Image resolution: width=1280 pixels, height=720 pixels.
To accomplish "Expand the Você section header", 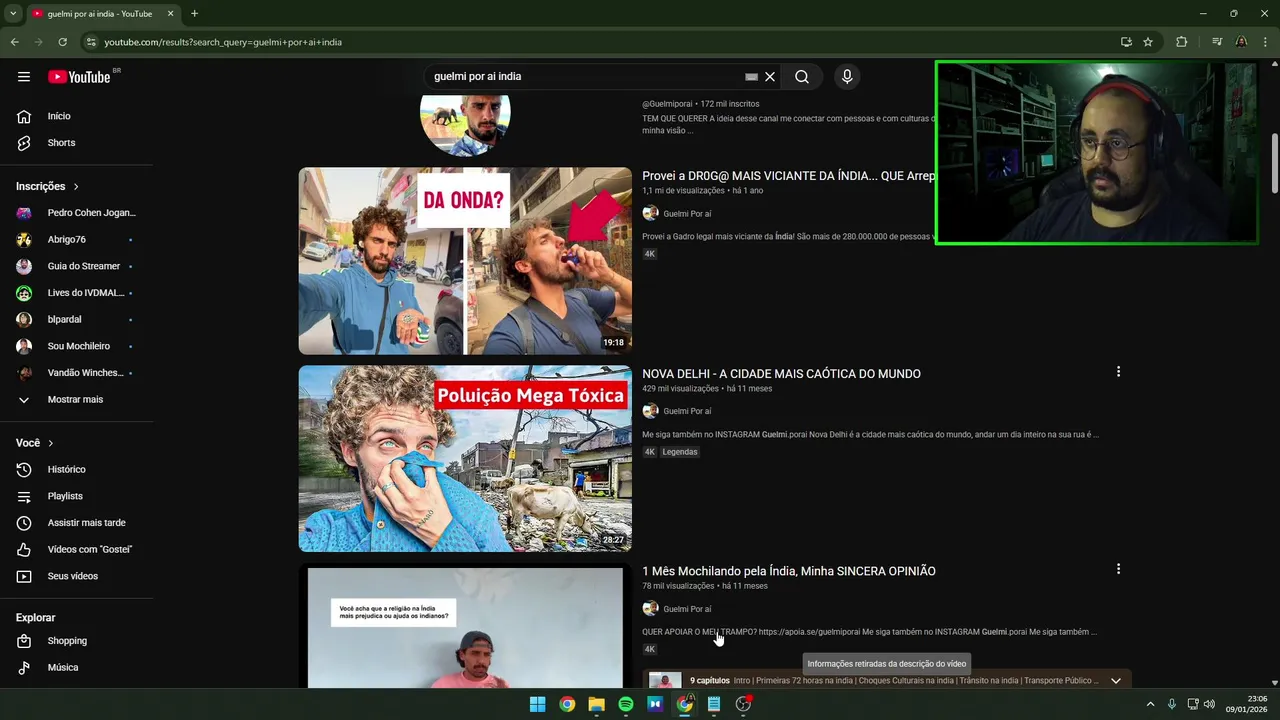I will tap(35, 443).
